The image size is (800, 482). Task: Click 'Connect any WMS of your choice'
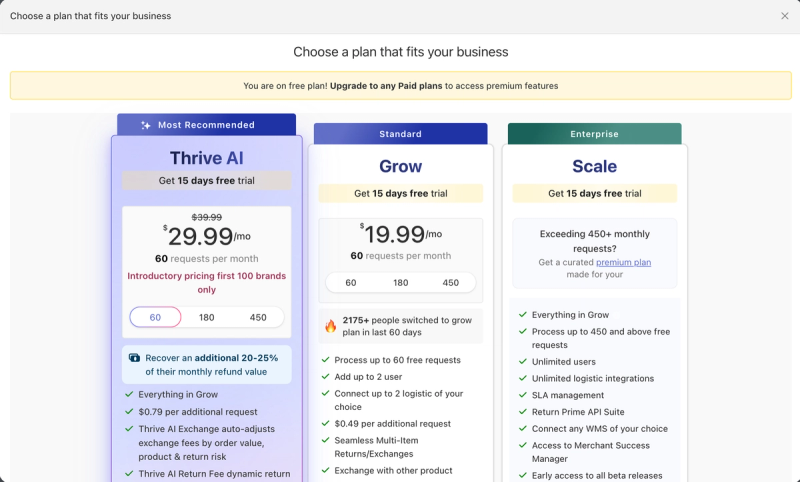click(x=599, y=428)
